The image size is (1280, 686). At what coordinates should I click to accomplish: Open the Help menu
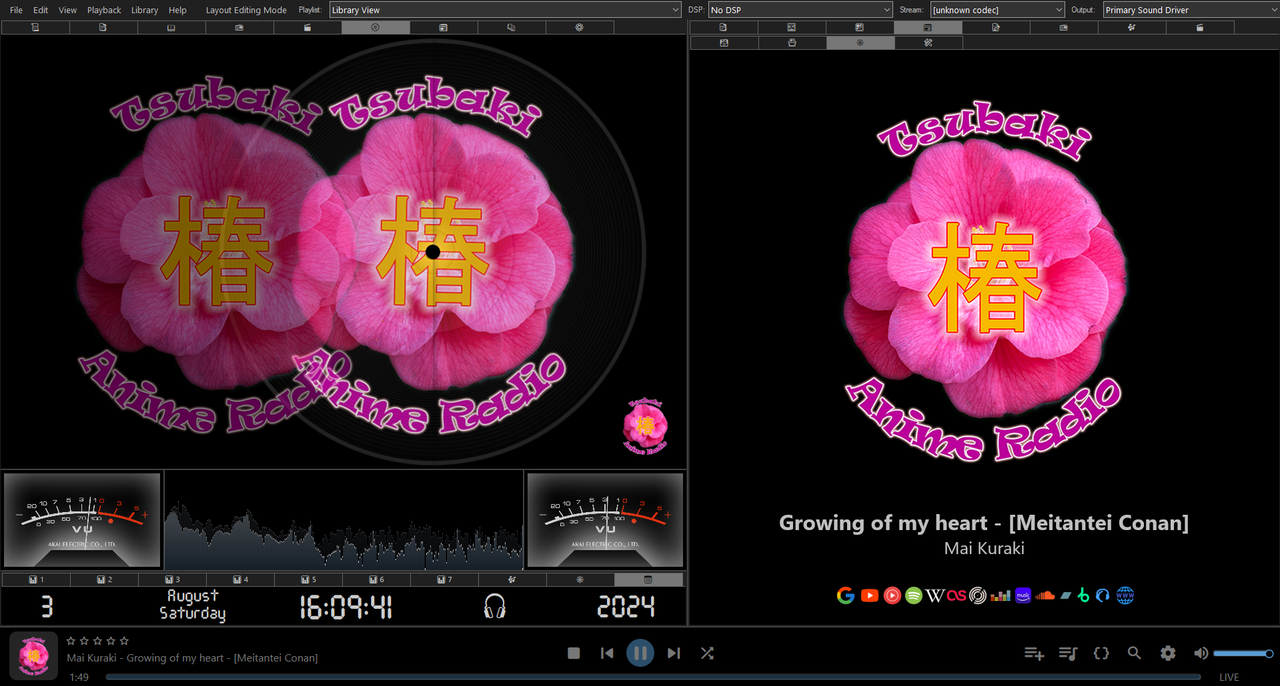177,10
